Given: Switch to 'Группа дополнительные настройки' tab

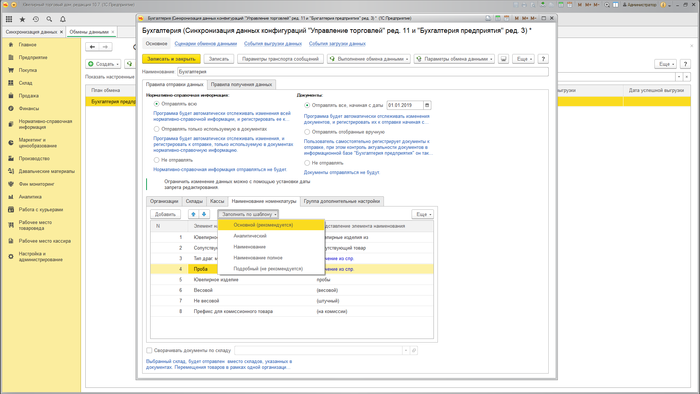Looking at the screenshot, I should (x=342, y=201).
